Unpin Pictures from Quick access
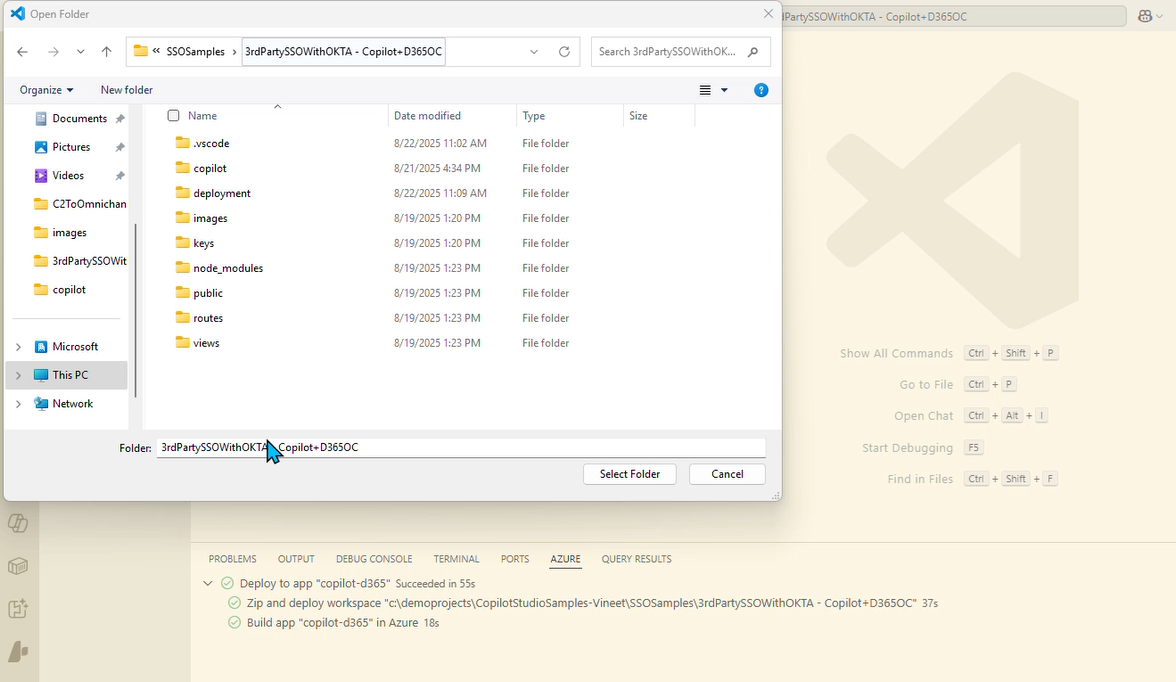1176x682 pixels. [x=119, y=146]
